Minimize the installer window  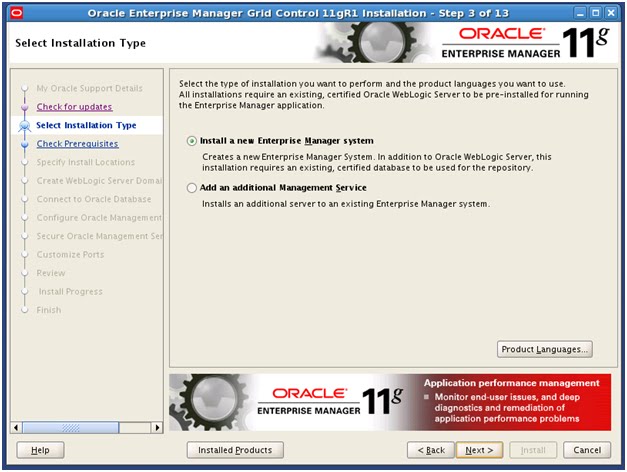click(x=580, y=13)
